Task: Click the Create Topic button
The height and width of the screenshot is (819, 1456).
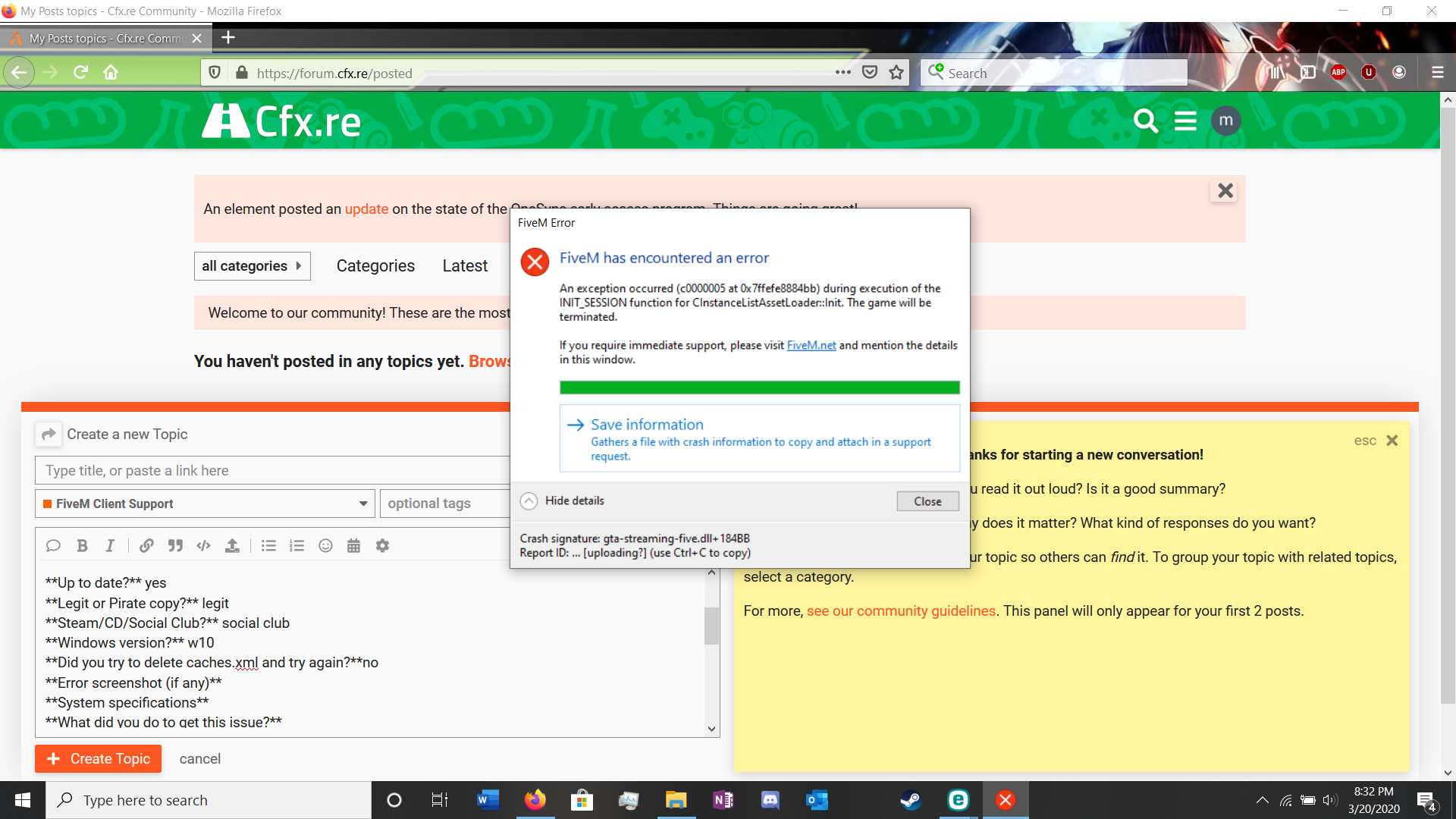Action: [98, 759]
